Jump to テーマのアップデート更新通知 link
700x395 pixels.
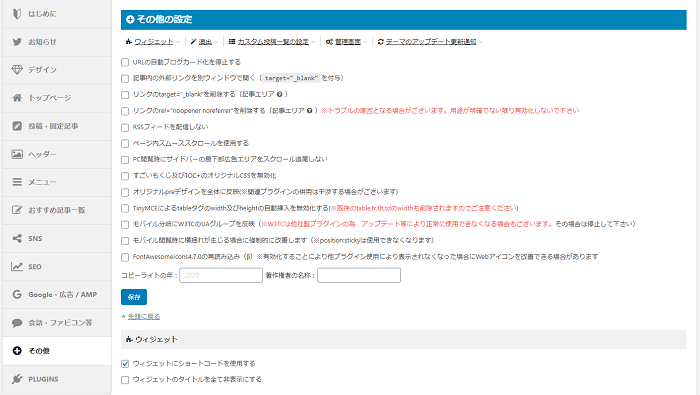pos(431,42)
